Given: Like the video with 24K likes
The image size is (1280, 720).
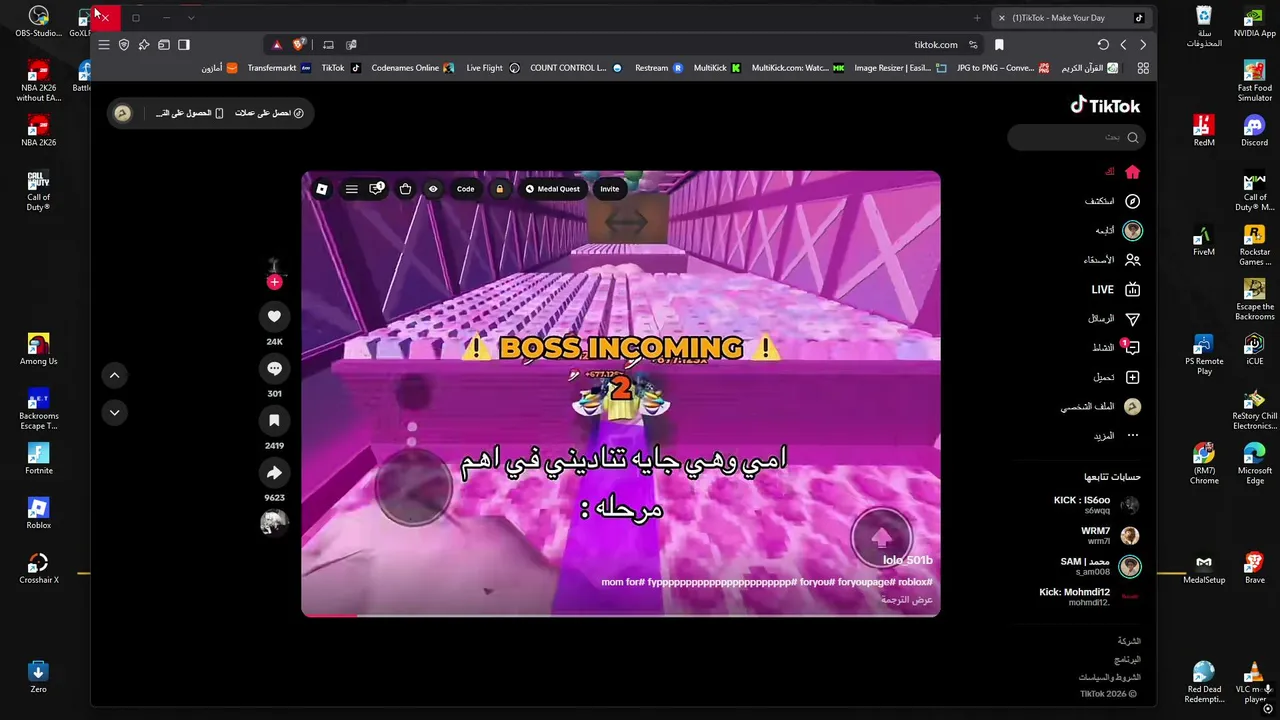Looking at the screenshot, I should (274, 317).
